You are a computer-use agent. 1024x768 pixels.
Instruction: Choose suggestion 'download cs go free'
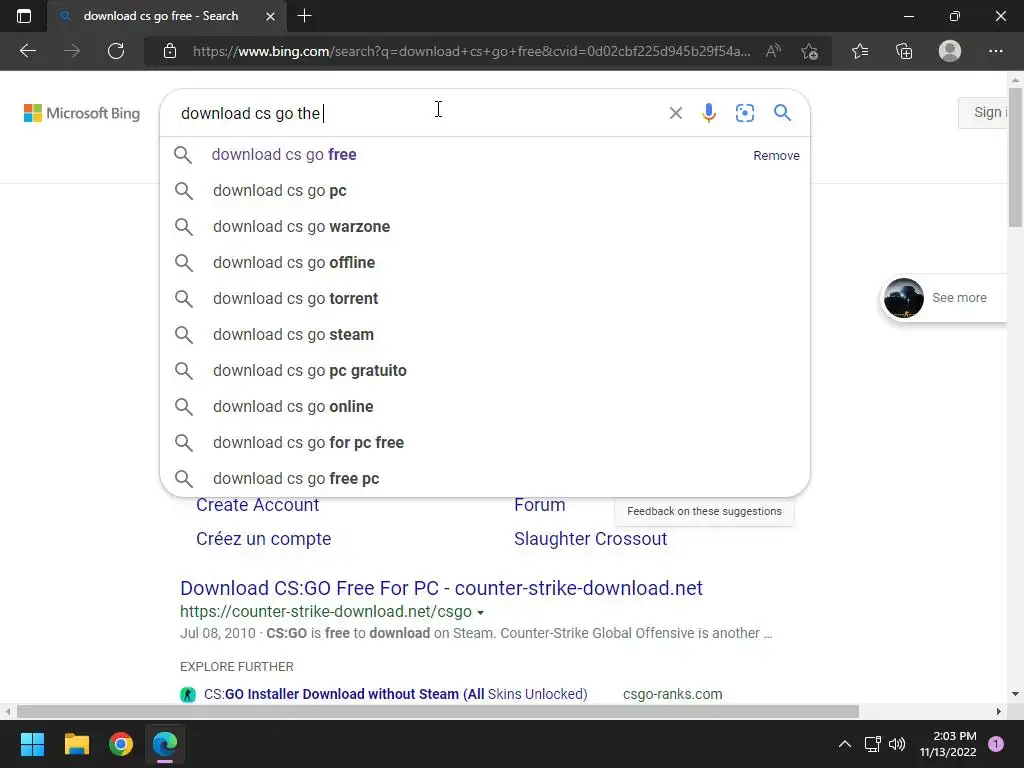tap(485, 155)
